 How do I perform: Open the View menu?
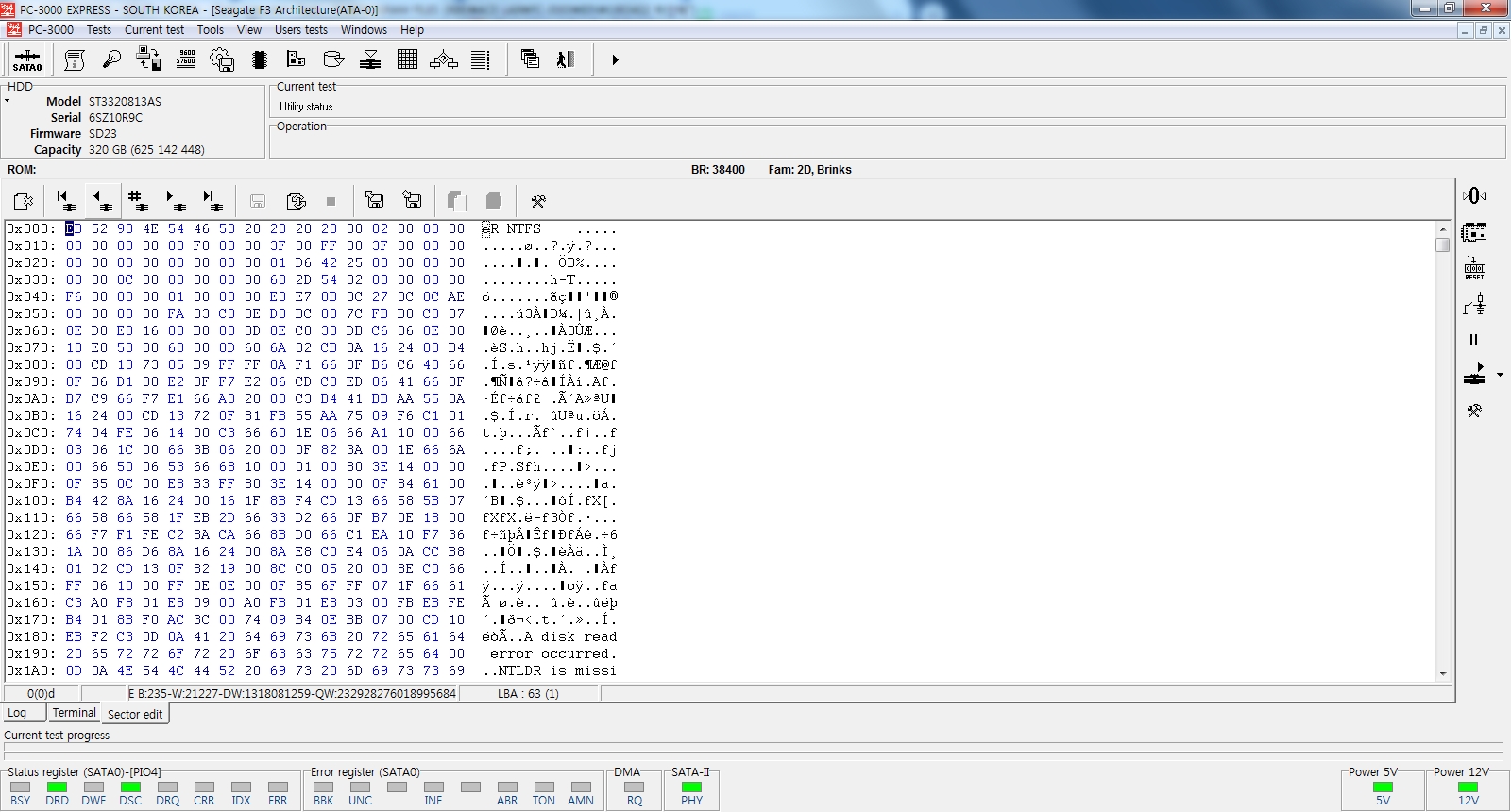pos(249,29)
